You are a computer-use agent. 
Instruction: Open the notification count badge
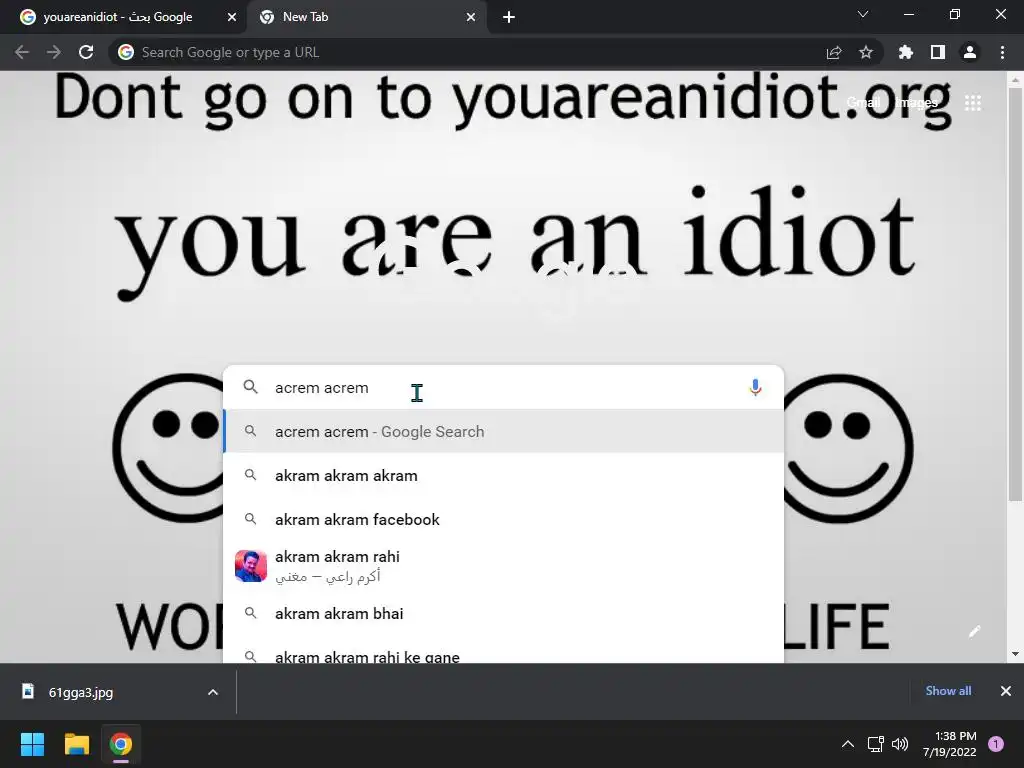[996, 744]
